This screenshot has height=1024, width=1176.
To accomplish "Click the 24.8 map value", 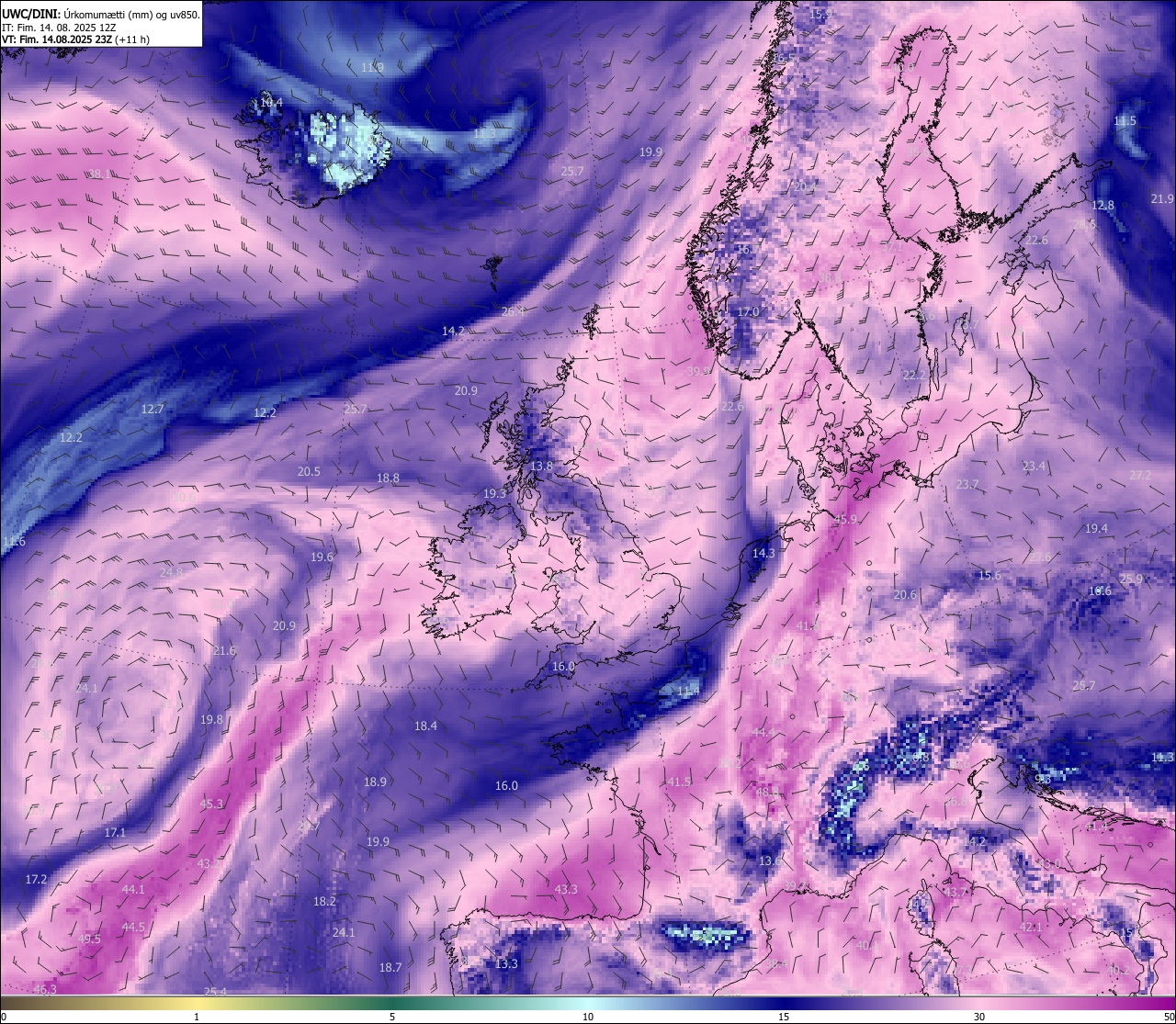I will tap(171, 571).
